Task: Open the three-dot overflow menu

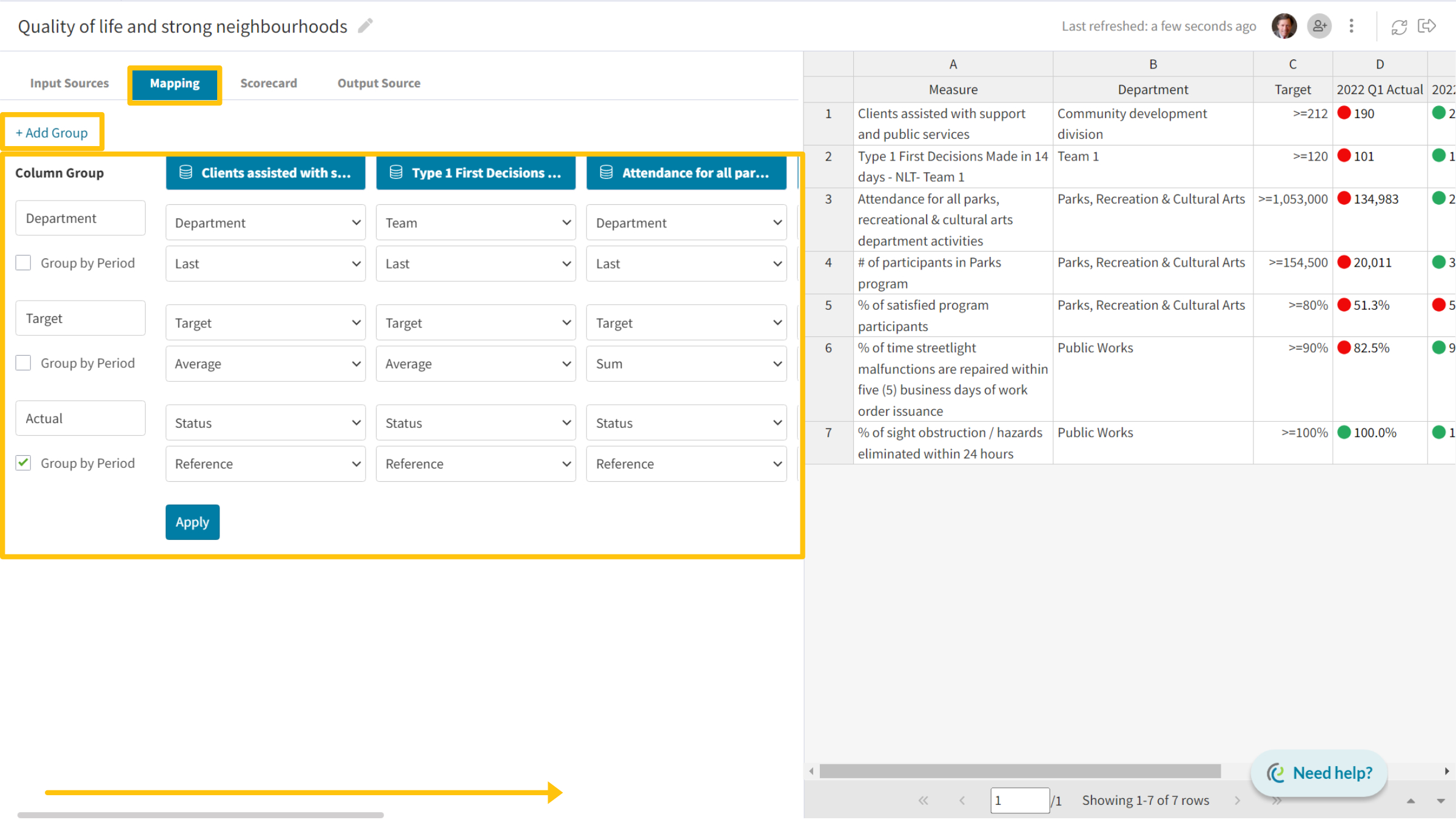Action: point(1351,26)
